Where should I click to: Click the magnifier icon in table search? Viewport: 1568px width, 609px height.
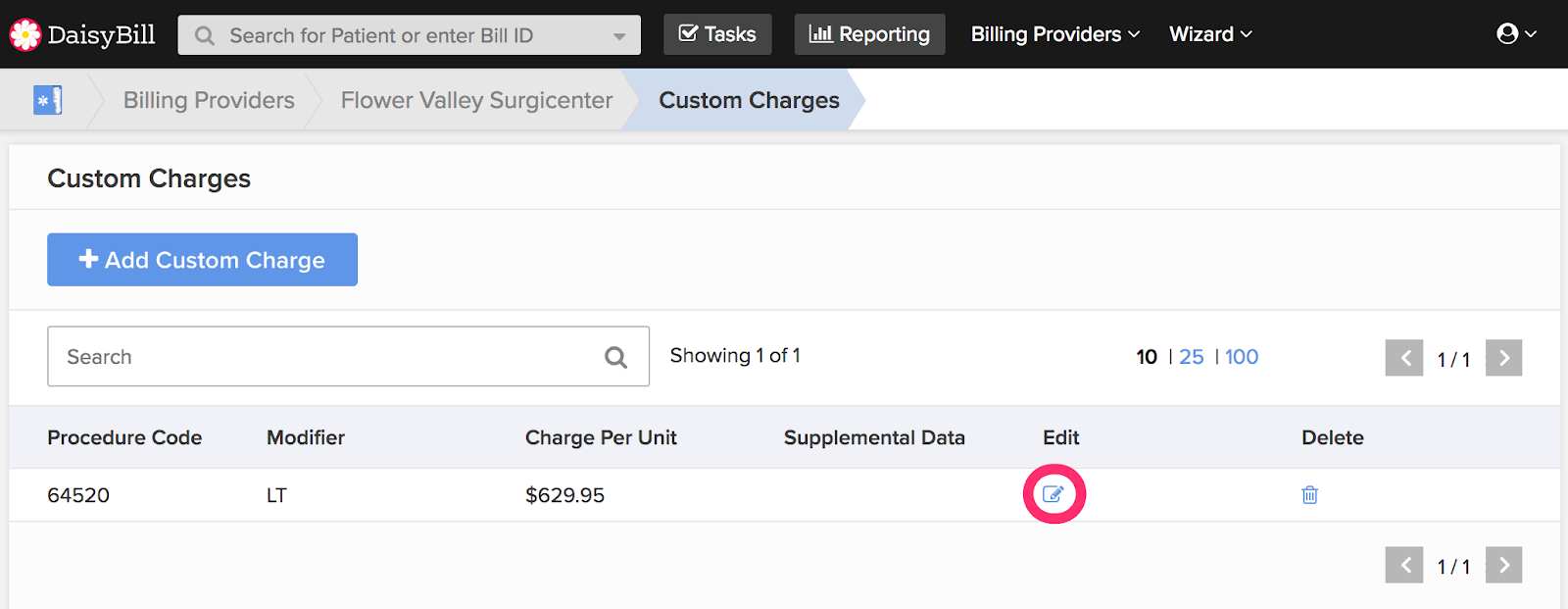tap(615, 357)
